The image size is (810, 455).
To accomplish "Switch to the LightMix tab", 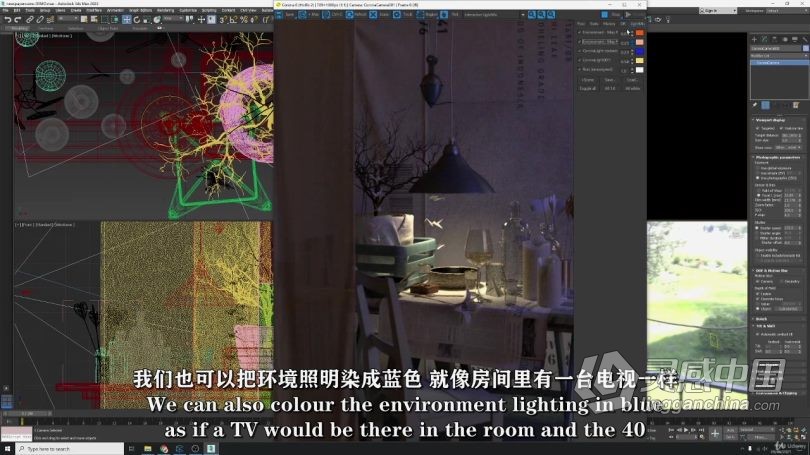I will point(637,24).
